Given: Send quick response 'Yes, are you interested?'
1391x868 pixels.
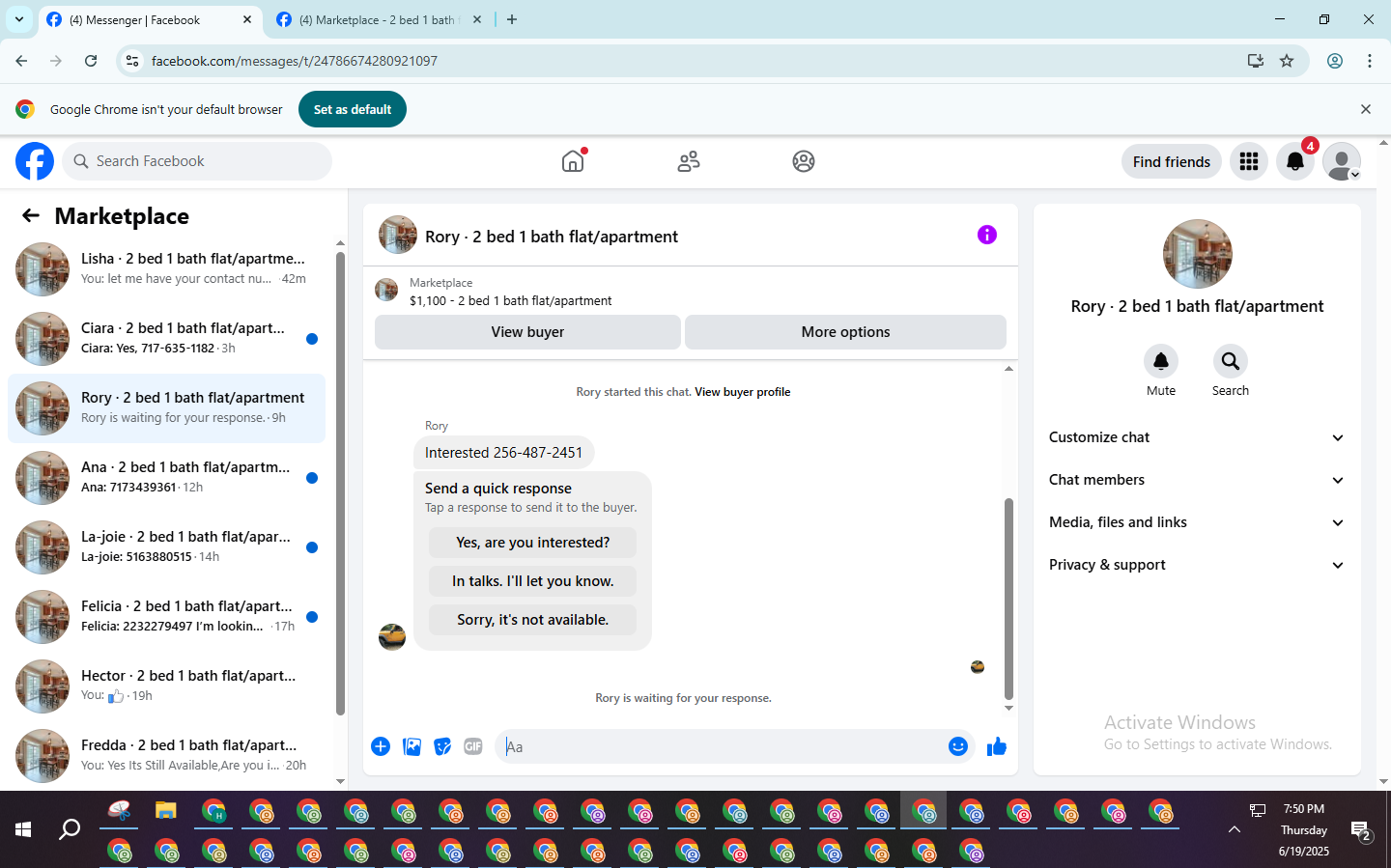Looking at the screenshot, I should [x=533, y=543].
